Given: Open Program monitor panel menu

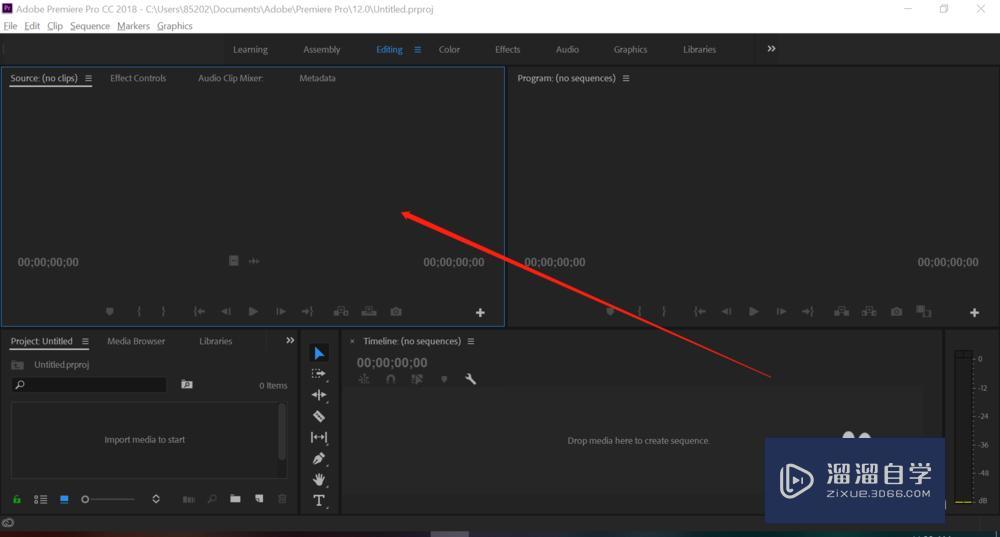Looking at the screenshot, I should [x=626, y=78].
